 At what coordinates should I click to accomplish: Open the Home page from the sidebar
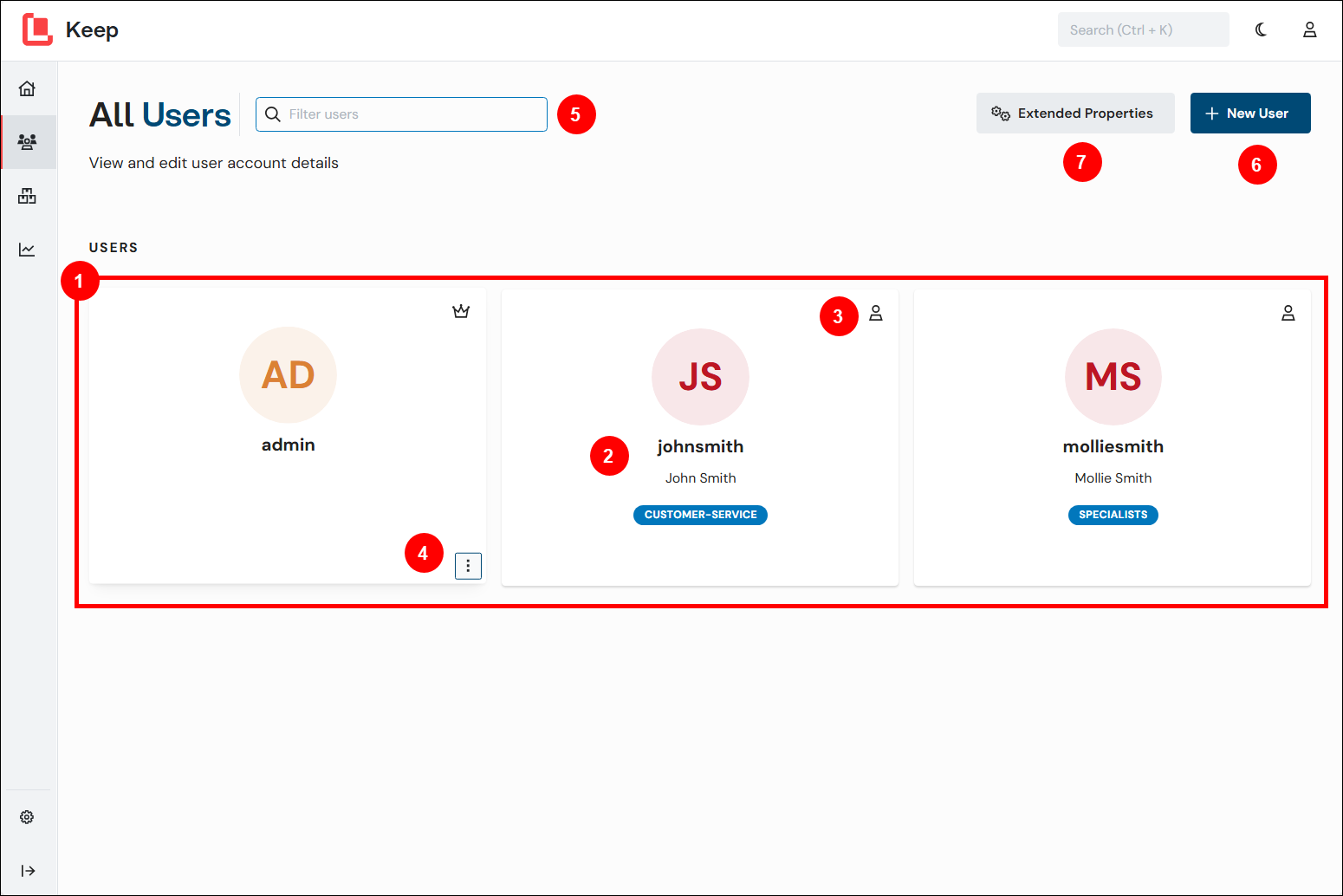click(x=27, y=88)
